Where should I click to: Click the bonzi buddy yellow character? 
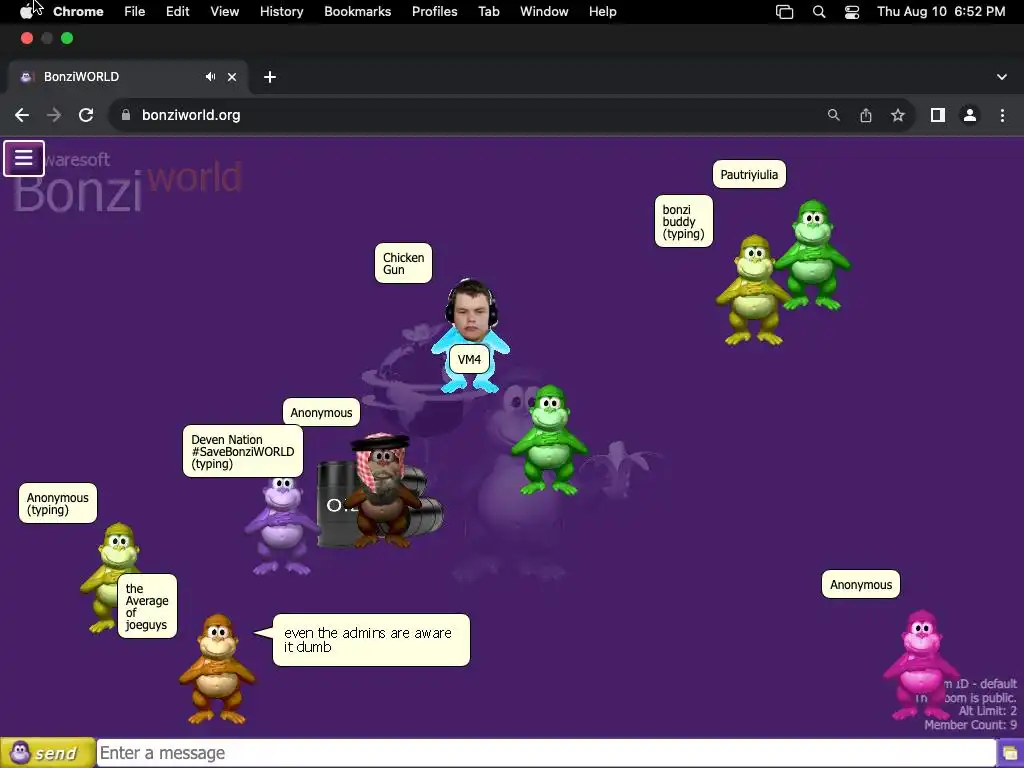(x=752, y=290)
